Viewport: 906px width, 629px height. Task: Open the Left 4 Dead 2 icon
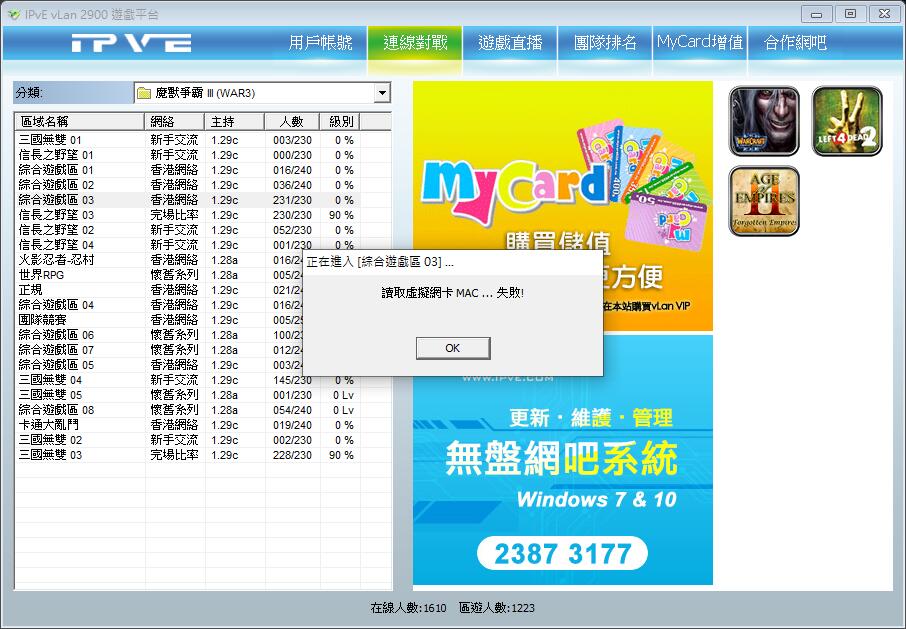847,121
